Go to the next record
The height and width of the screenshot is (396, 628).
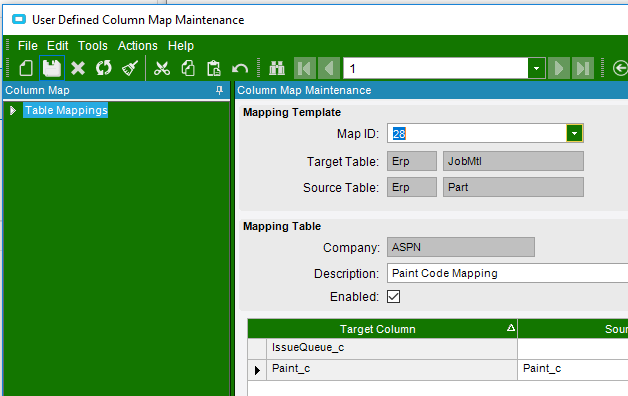click(x=559, y=68)
